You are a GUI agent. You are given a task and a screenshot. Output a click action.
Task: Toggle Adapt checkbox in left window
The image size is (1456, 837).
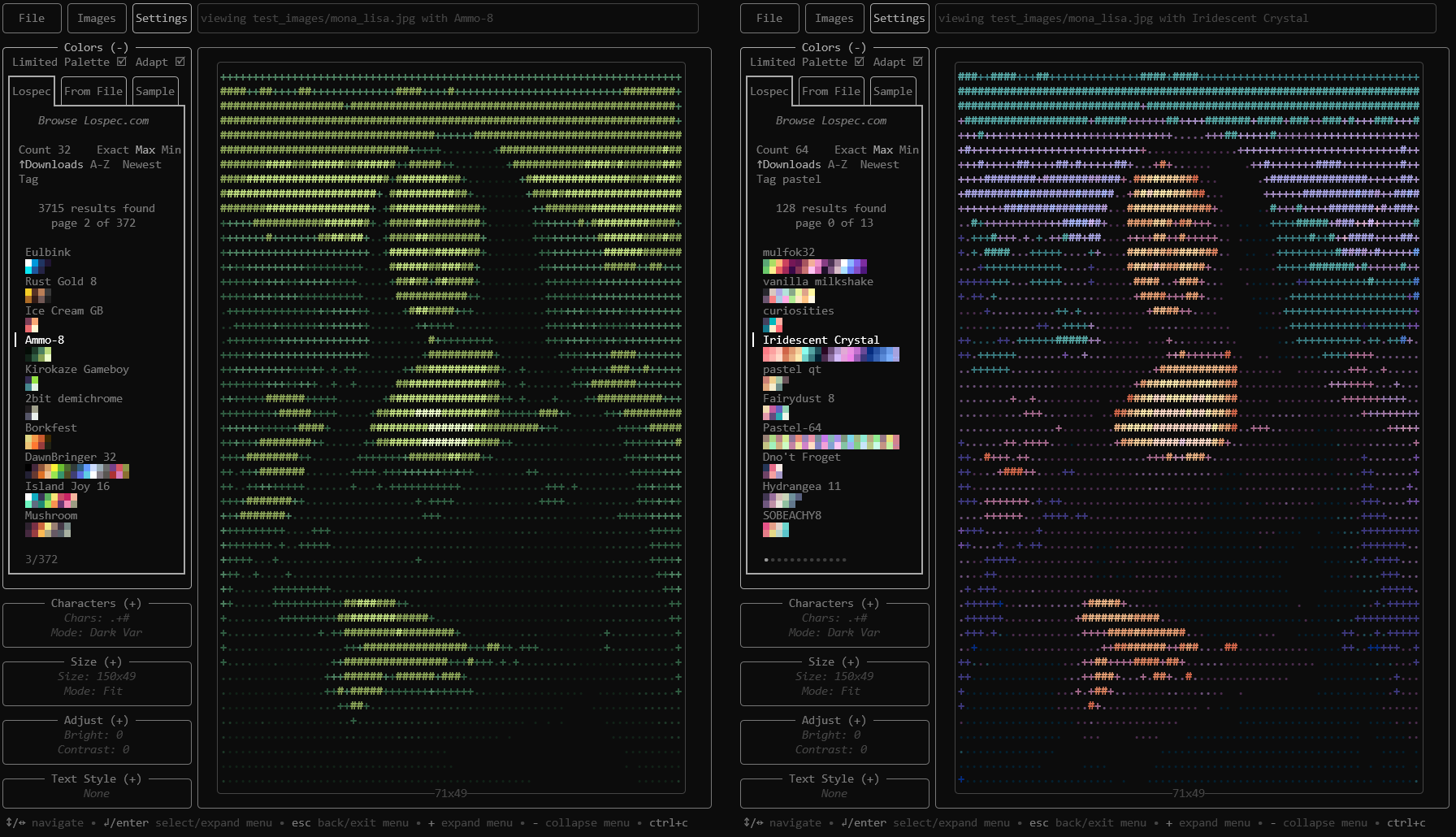pos(180,62)
